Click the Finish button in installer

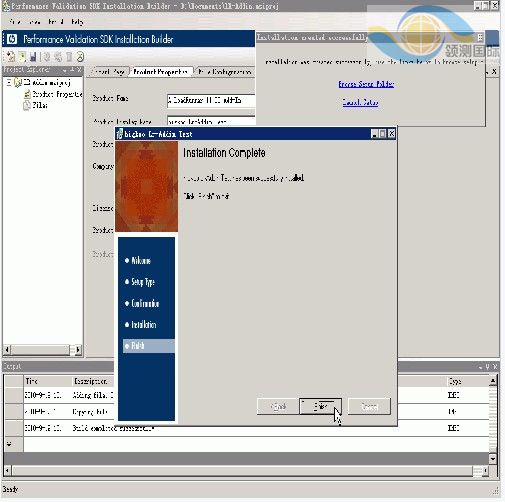click(320, 406)
